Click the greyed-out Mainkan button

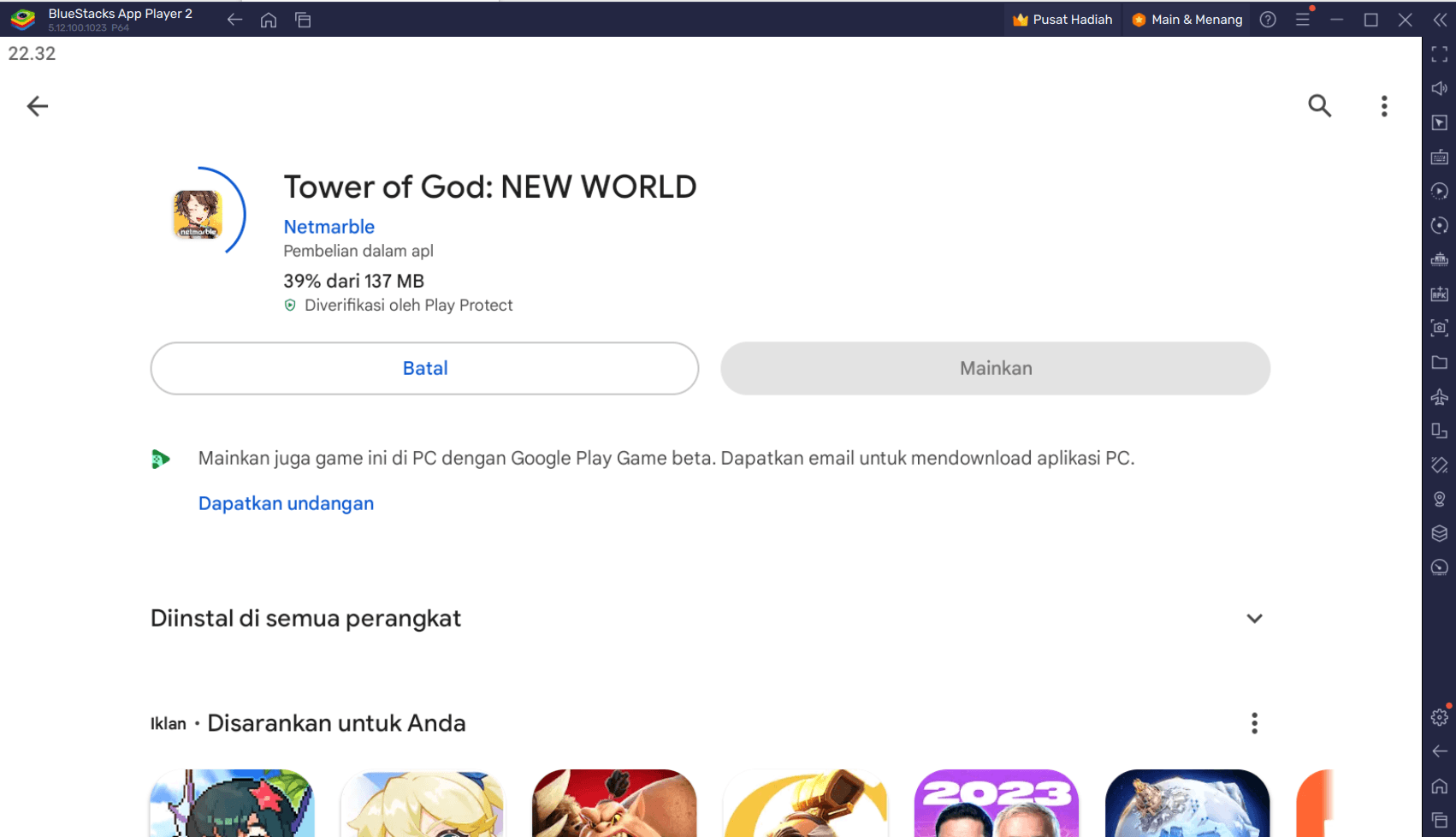click(x=995, y=368)
